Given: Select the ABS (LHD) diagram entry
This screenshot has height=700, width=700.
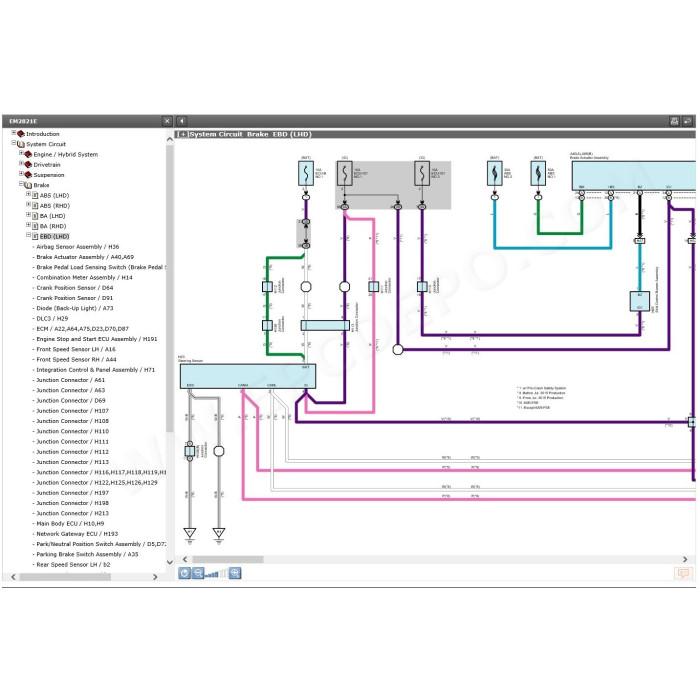Looking at the screenshot, I should point(54,196).
